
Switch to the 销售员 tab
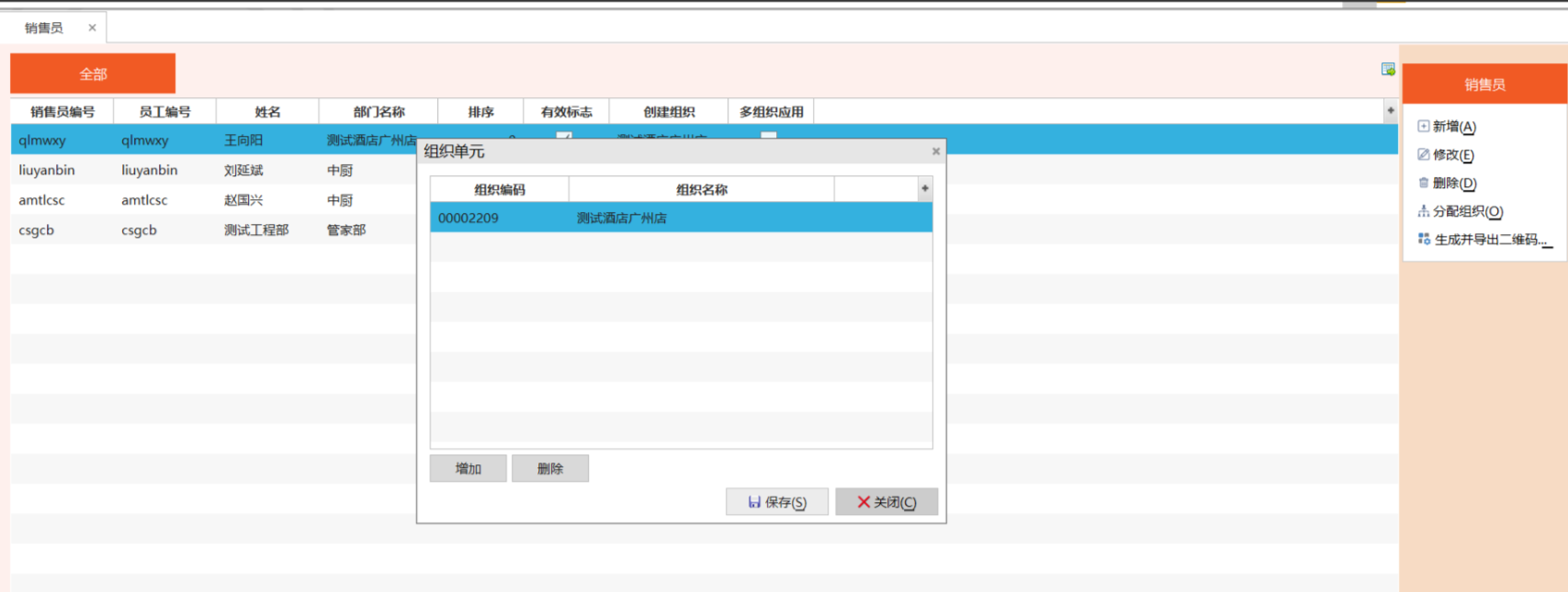(44, 28)
